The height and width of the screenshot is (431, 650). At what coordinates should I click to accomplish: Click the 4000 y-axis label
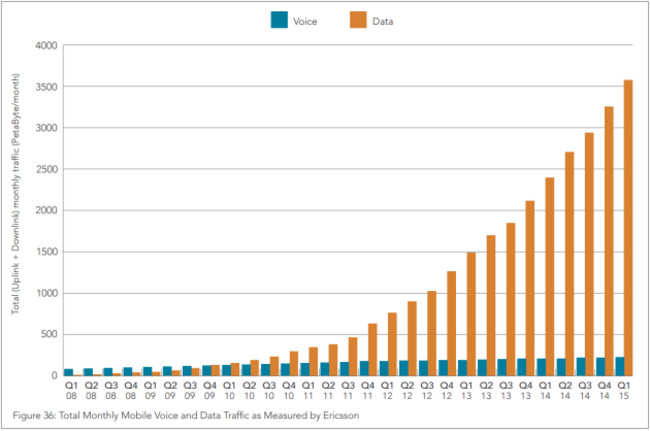click(x=46, y=46)
